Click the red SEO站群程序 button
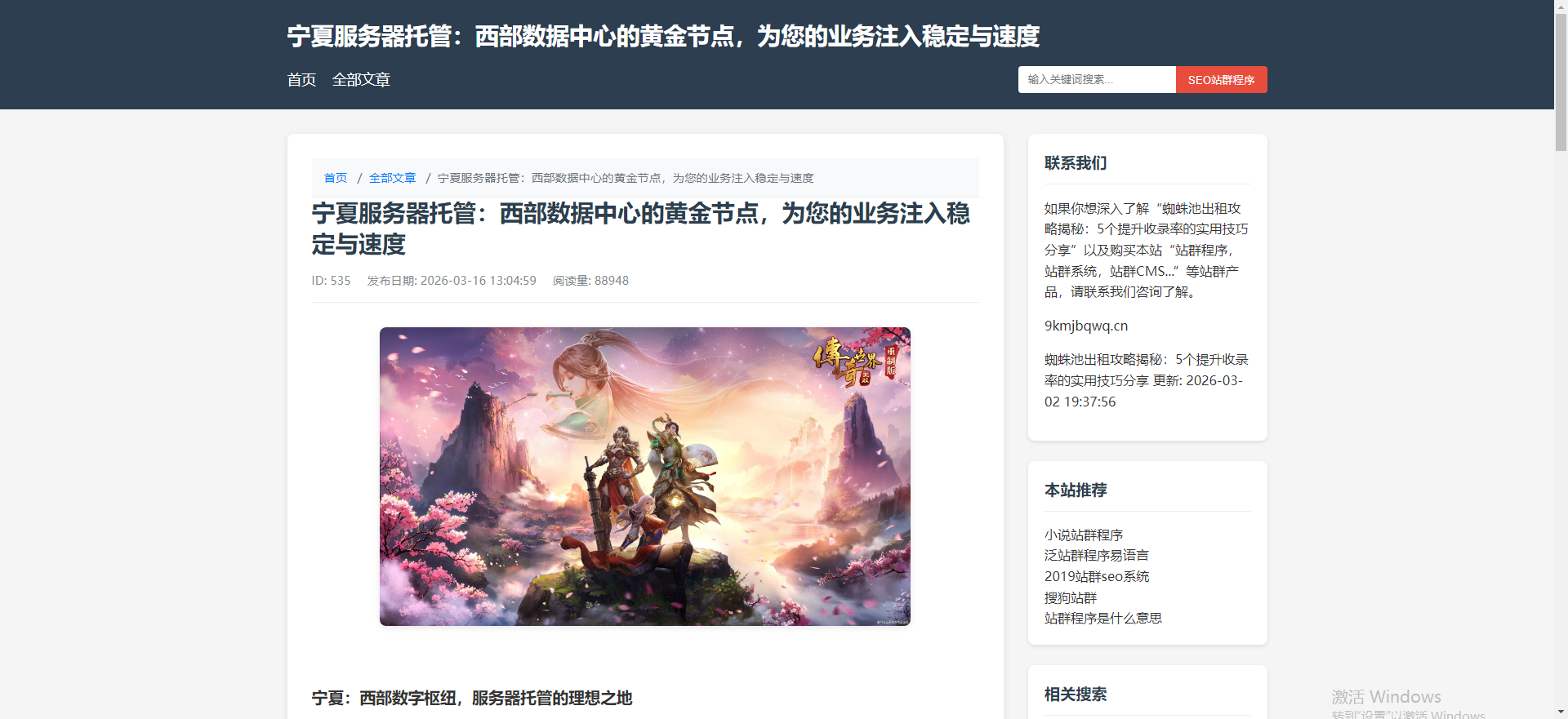Viewport: 1568px width, 719px height. (1221, 80)
